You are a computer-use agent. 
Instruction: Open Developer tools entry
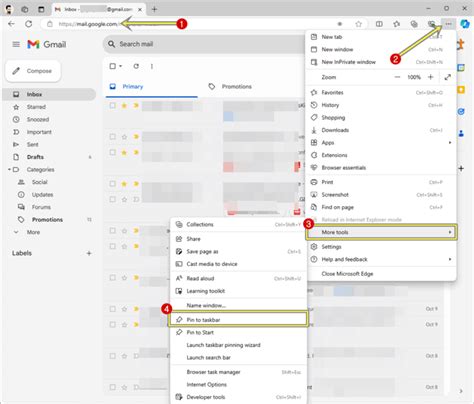click(238, 397)
